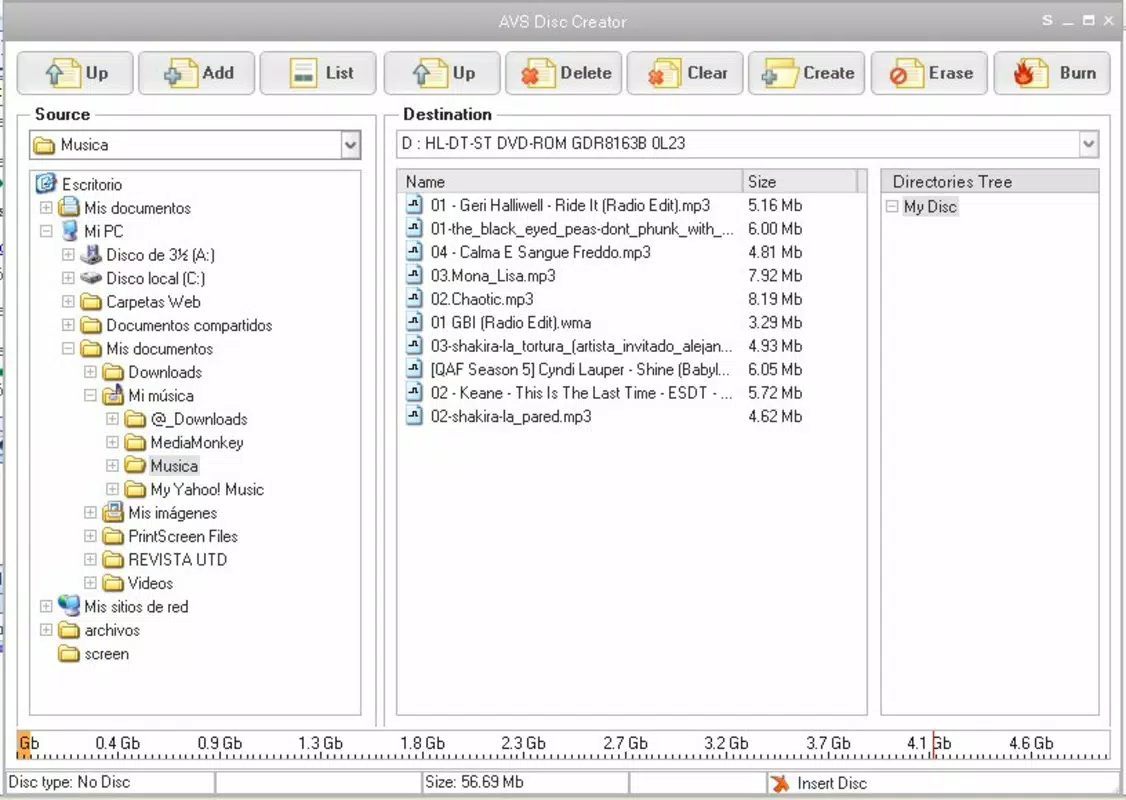Open the Destination drive dropdown

(x=1089, y=144)
